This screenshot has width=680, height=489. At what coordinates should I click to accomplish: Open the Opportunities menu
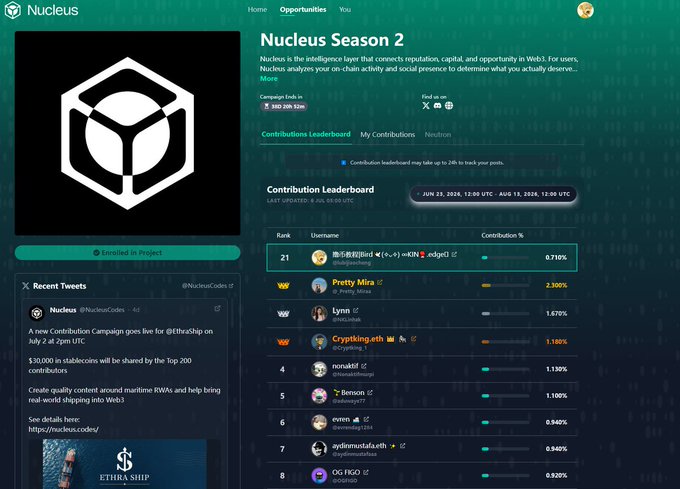point(303,10)
